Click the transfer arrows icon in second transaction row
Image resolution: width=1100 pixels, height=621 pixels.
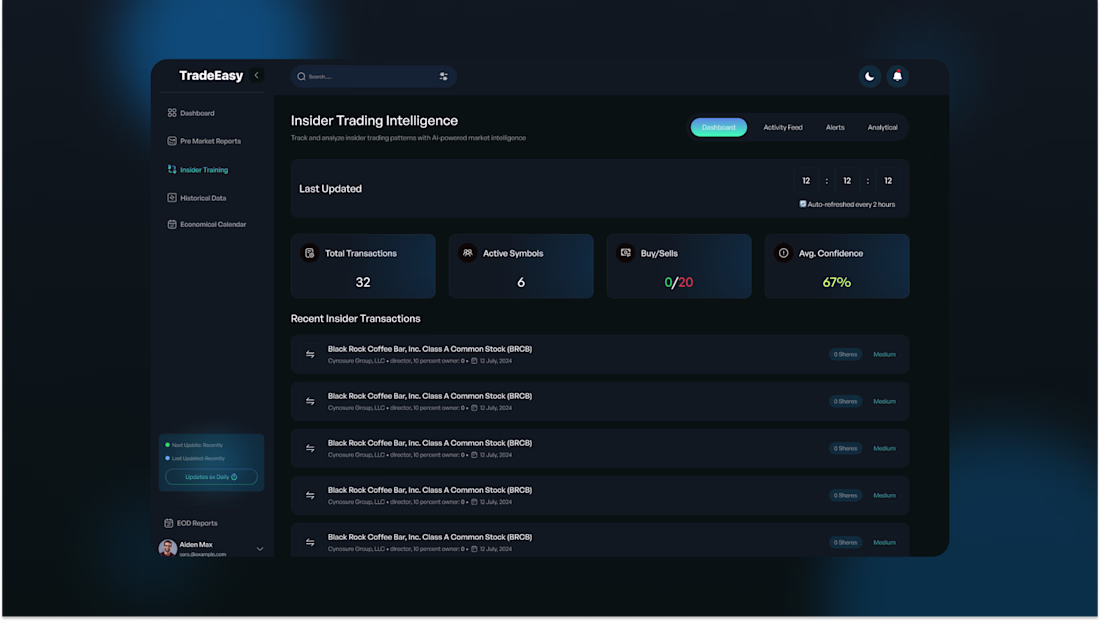click(x=310, y=401)
